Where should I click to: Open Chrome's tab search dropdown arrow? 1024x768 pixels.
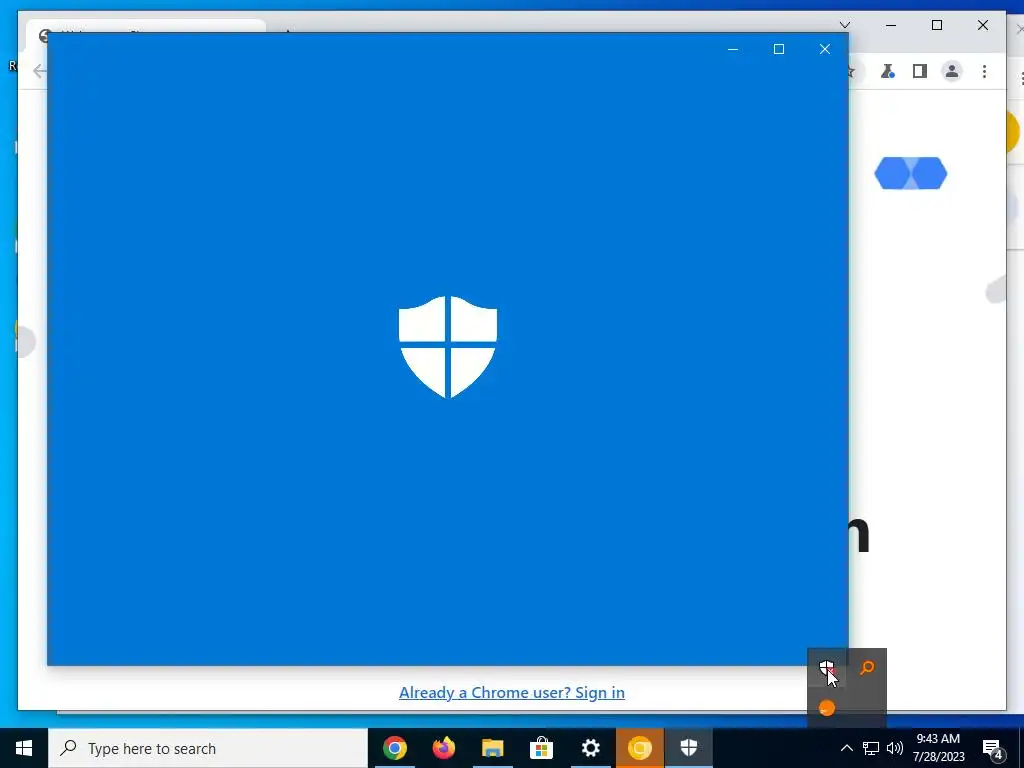[x=844, y=25]
